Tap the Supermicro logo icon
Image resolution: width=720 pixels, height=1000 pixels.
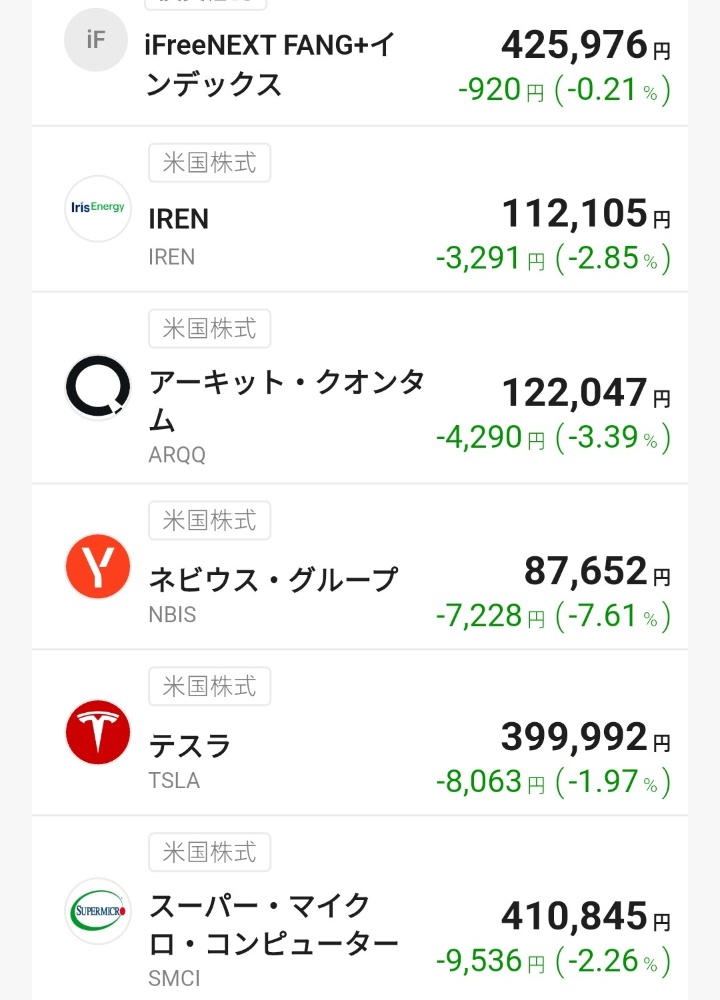pyautogui.click(x=98, y=911)
